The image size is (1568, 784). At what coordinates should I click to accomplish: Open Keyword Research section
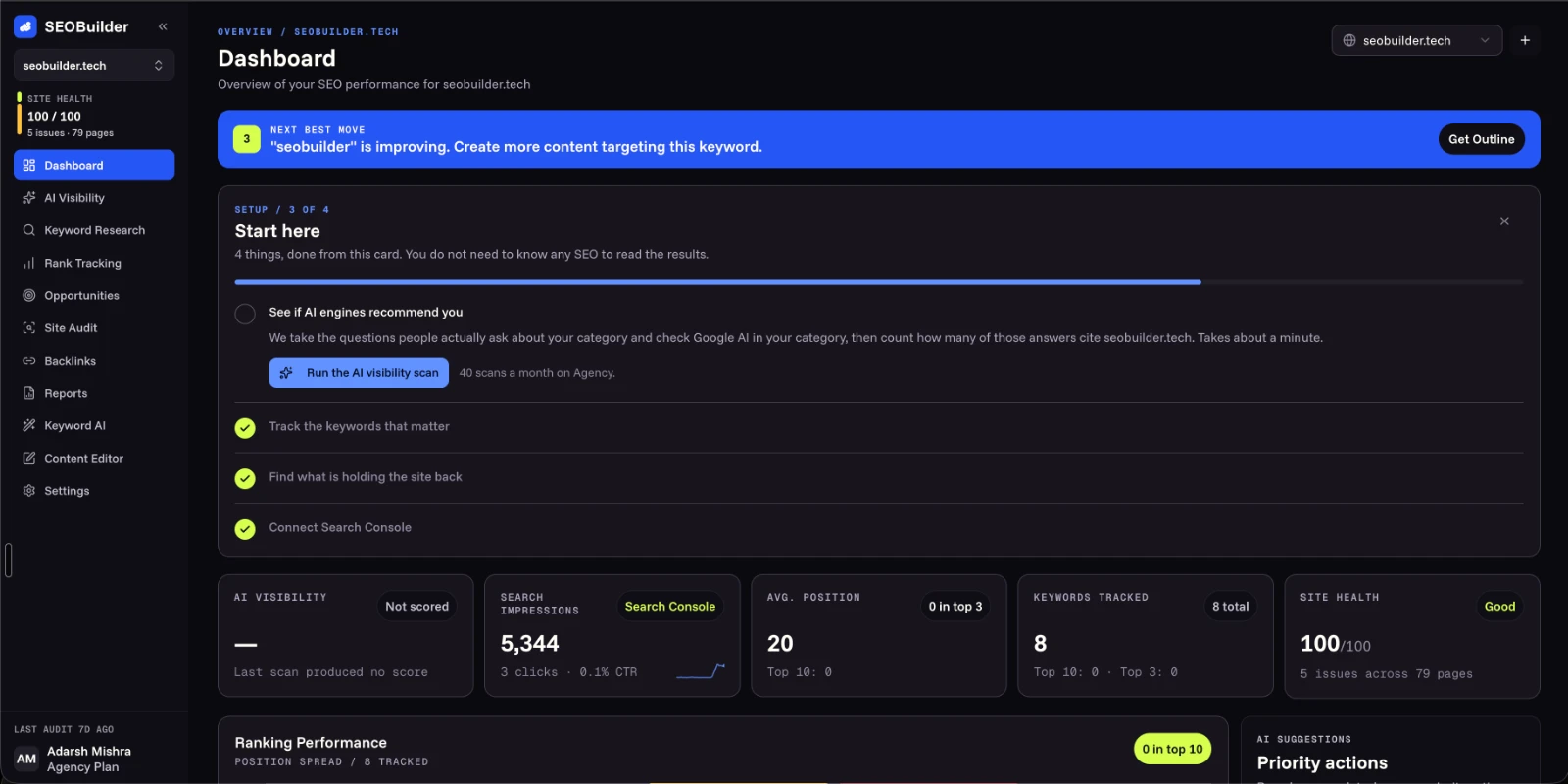pyautogui.click(x=94, y=230)
